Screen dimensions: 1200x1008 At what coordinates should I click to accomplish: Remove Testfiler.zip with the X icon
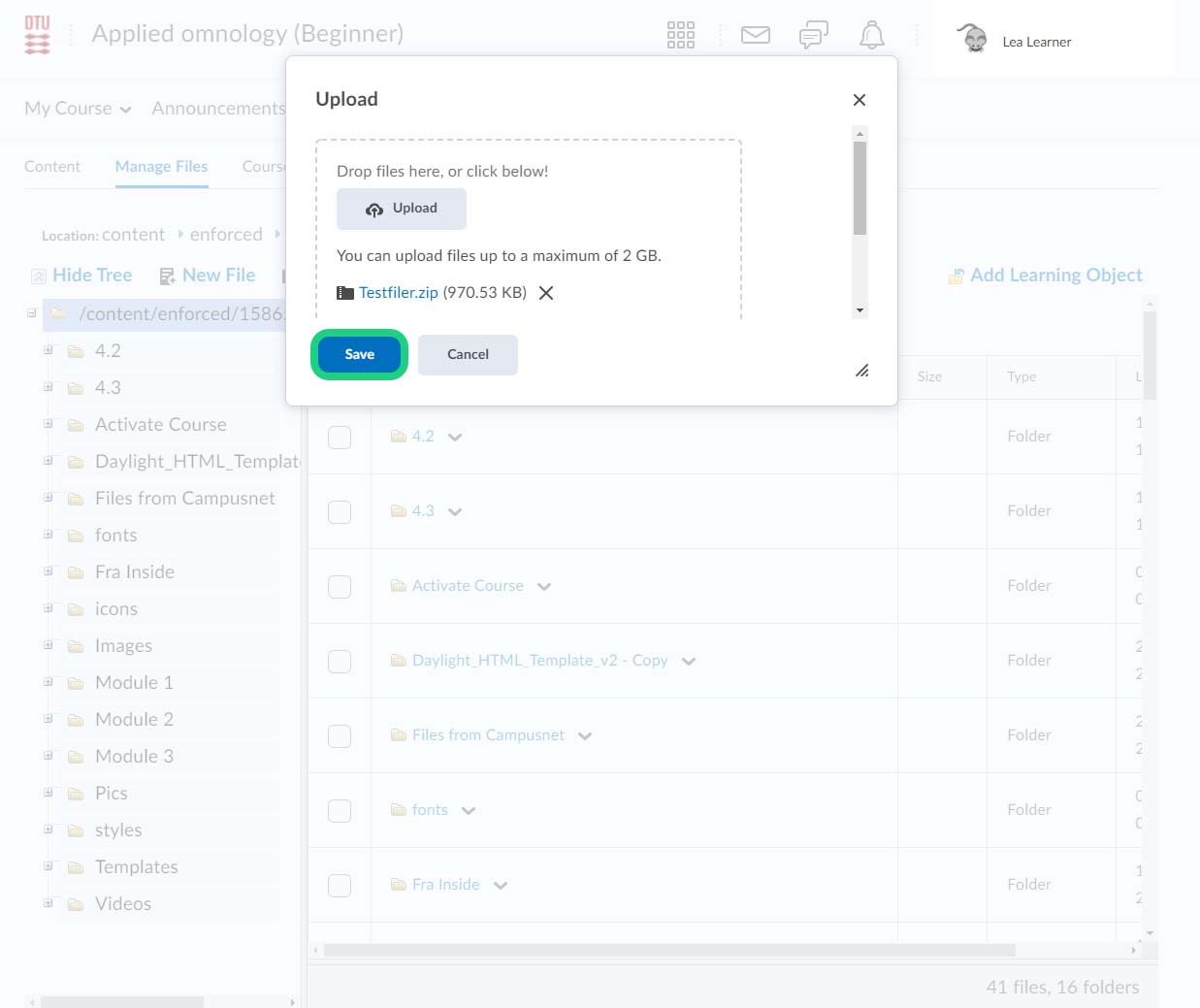pyautogui.click(x=546, y=293)
